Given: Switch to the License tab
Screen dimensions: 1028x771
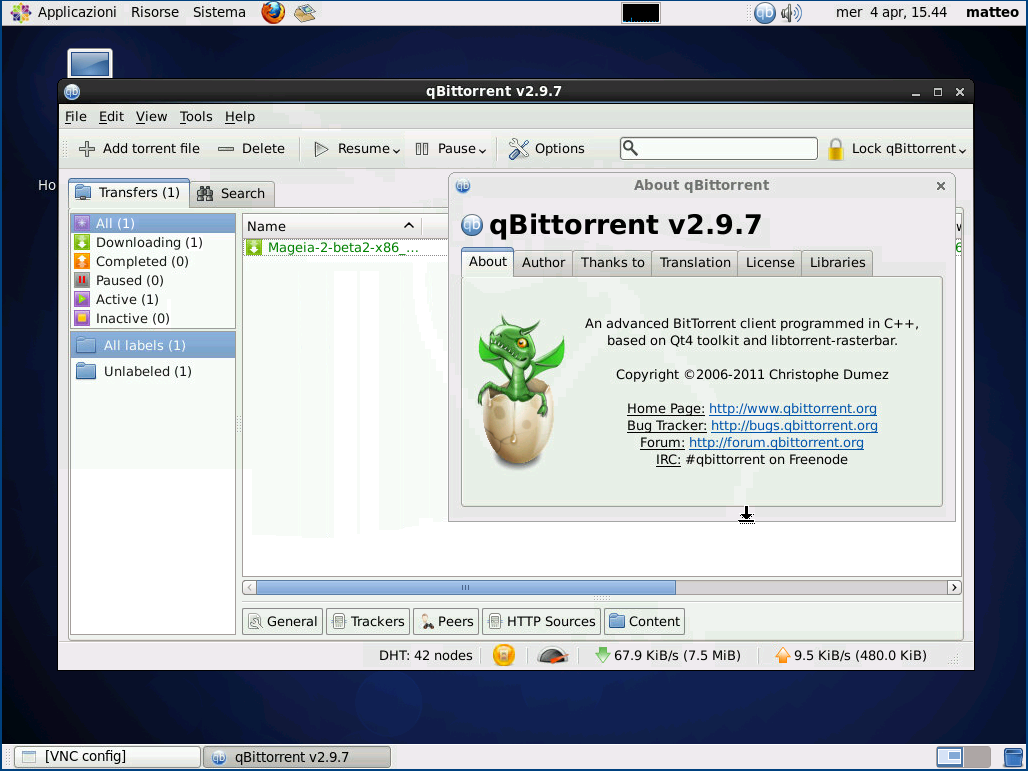Looking at the screenshot, I should point(769,263).
